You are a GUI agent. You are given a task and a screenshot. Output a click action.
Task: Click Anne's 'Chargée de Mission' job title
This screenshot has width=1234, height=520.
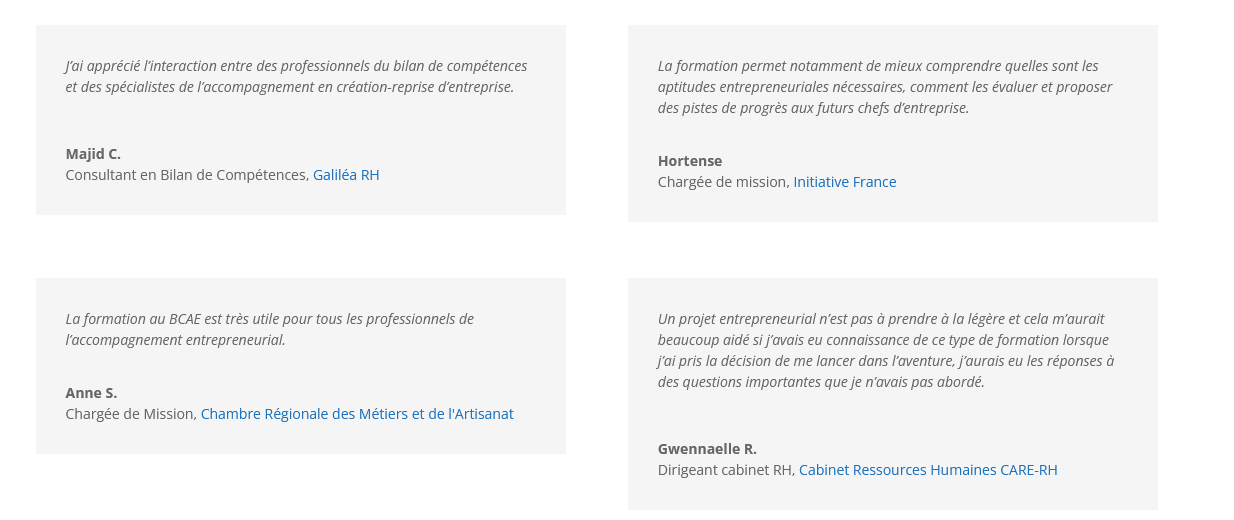pos(131,414)
